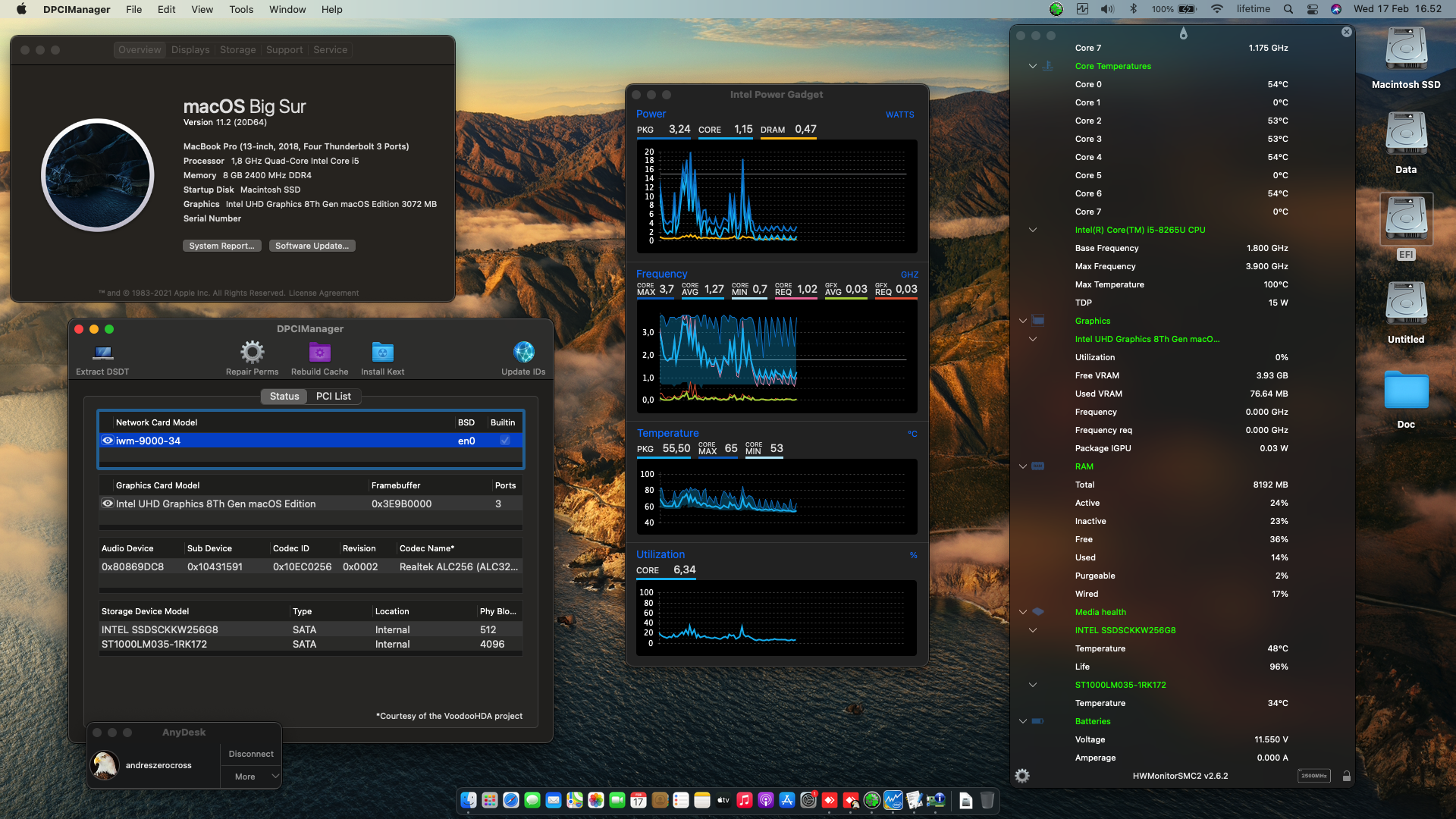Toggle the lock icon in HWMonitorSMC2 footer

point(1347,776)
